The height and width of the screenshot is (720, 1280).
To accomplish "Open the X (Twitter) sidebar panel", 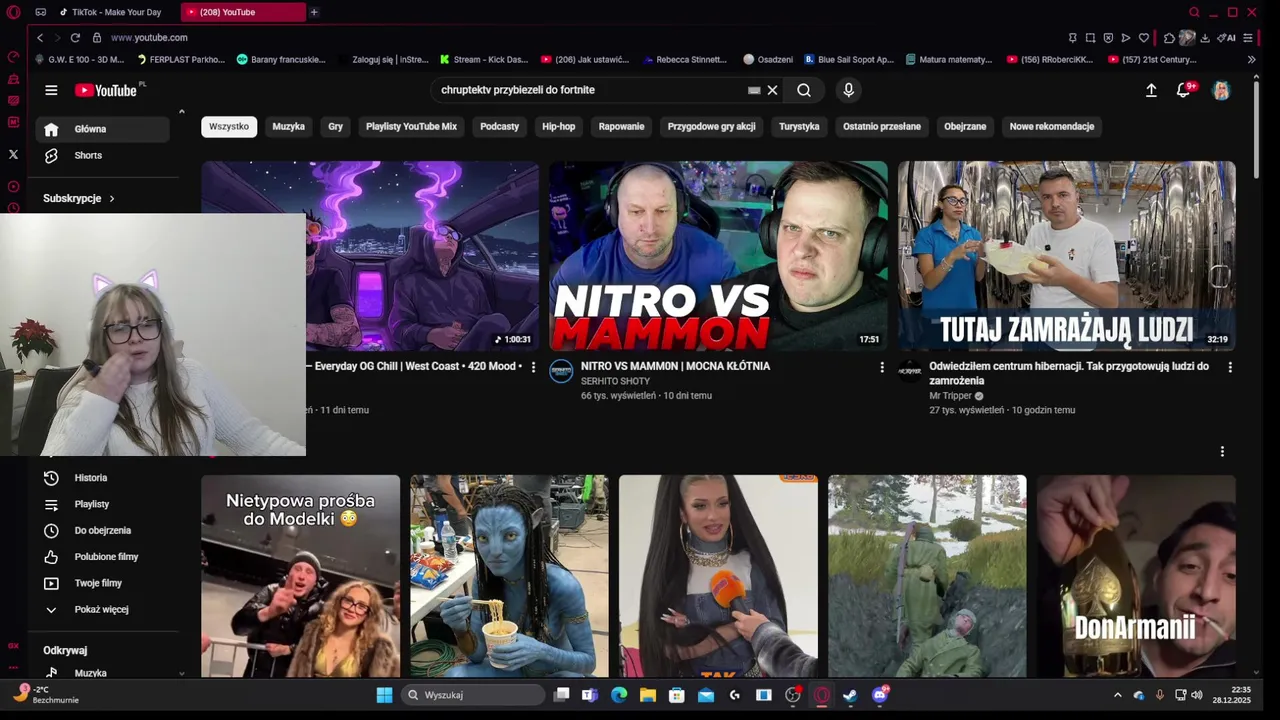I will click(x=13, y=154).
